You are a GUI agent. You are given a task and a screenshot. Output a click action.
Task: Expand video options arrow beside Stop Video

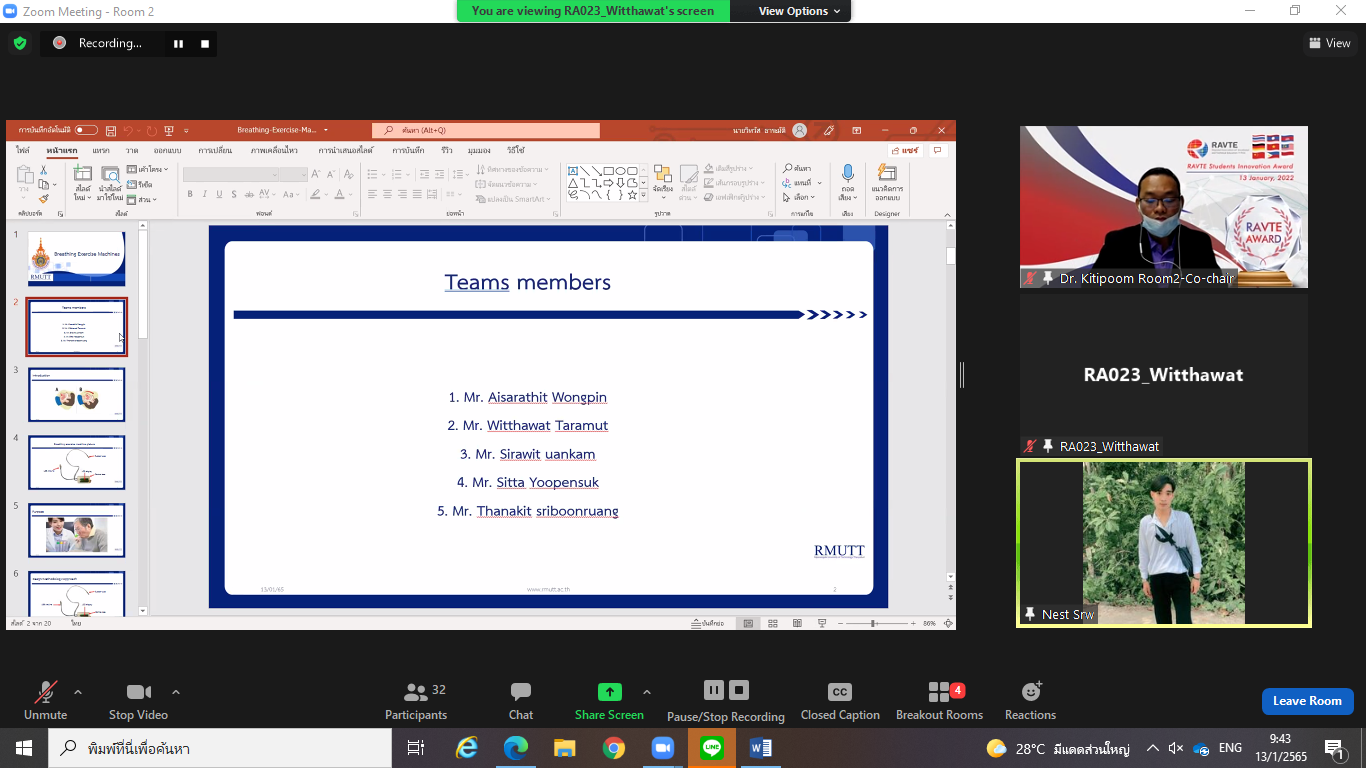point(176,692)
